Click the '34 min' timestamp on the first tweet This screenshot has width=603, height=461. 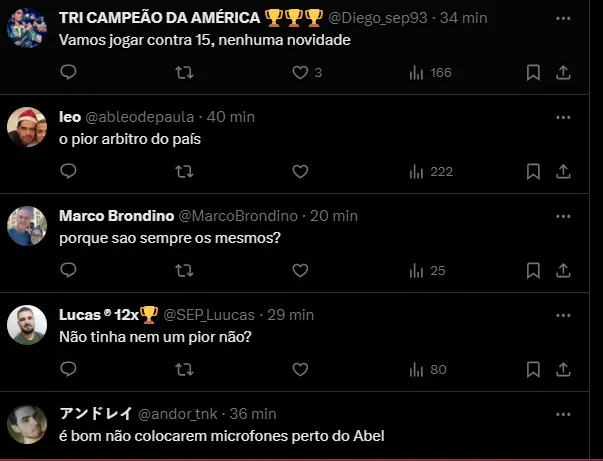pos(464,17)
